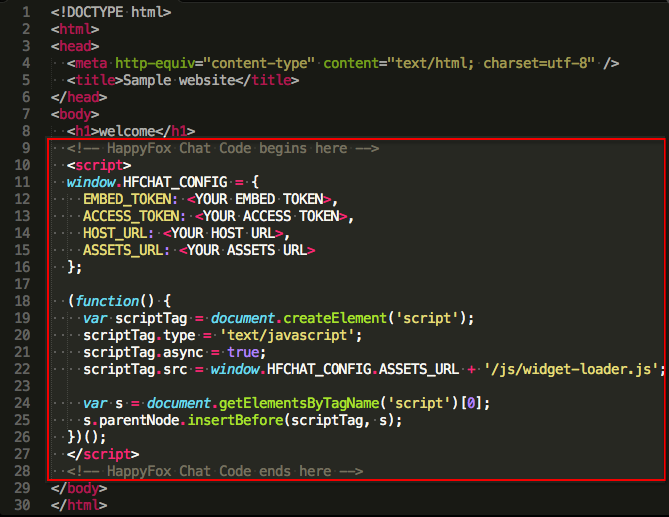The height and width of the screenshot is (517, 669).
Task: Click line number 23 in the gutter
Action: 22,386
